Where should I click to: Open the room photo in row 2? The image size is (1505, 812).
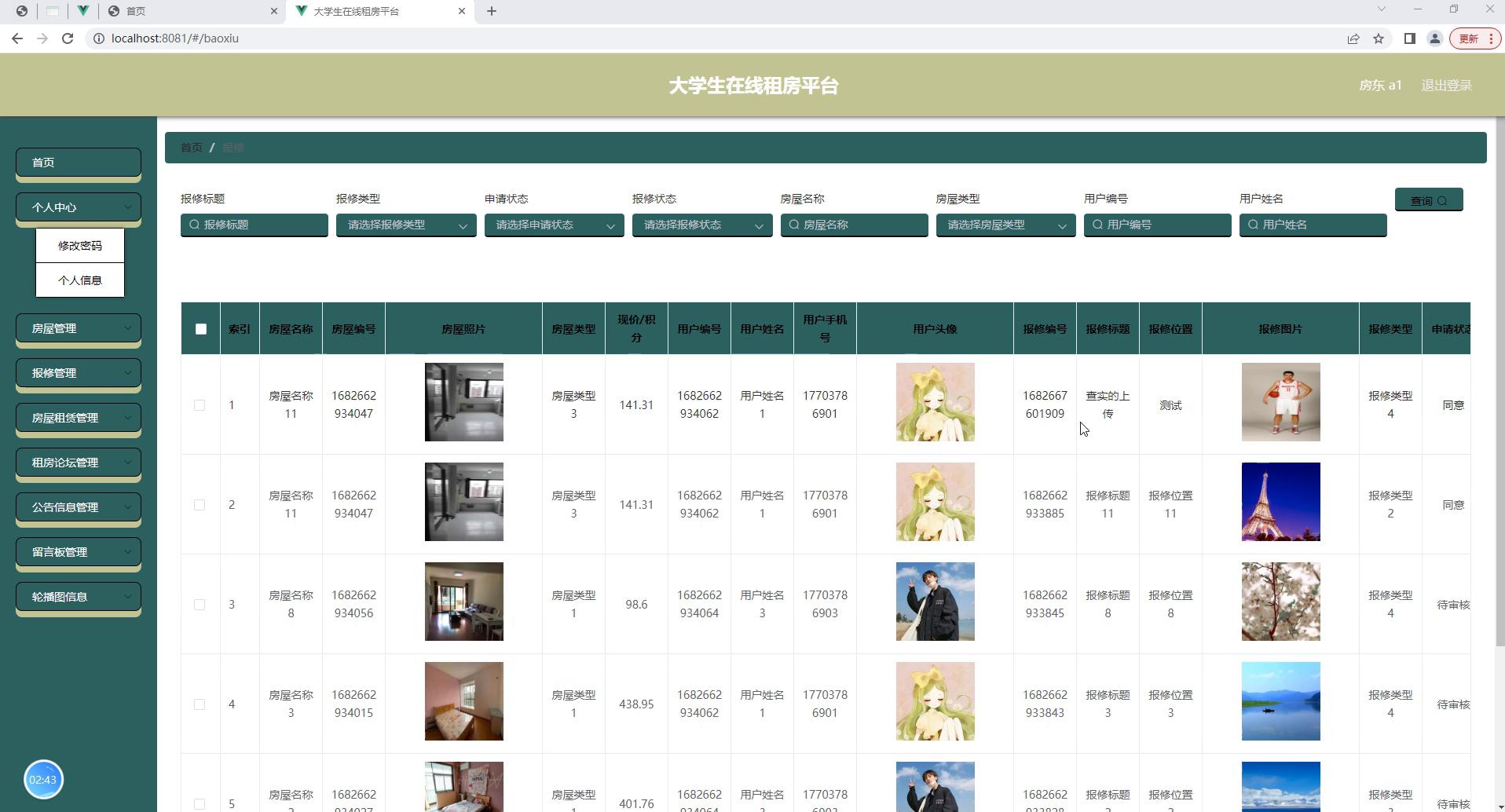click(x=464, y=502)
